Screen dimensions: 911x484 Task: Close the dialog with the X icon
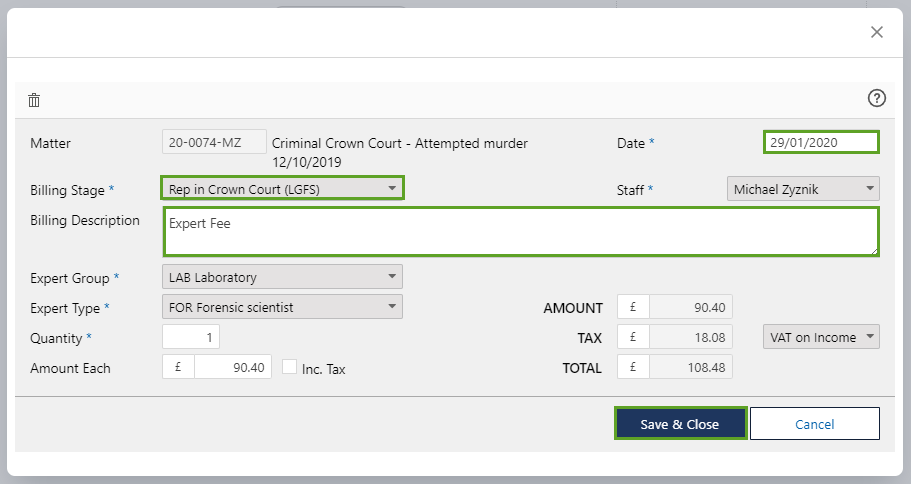(877, 32)
